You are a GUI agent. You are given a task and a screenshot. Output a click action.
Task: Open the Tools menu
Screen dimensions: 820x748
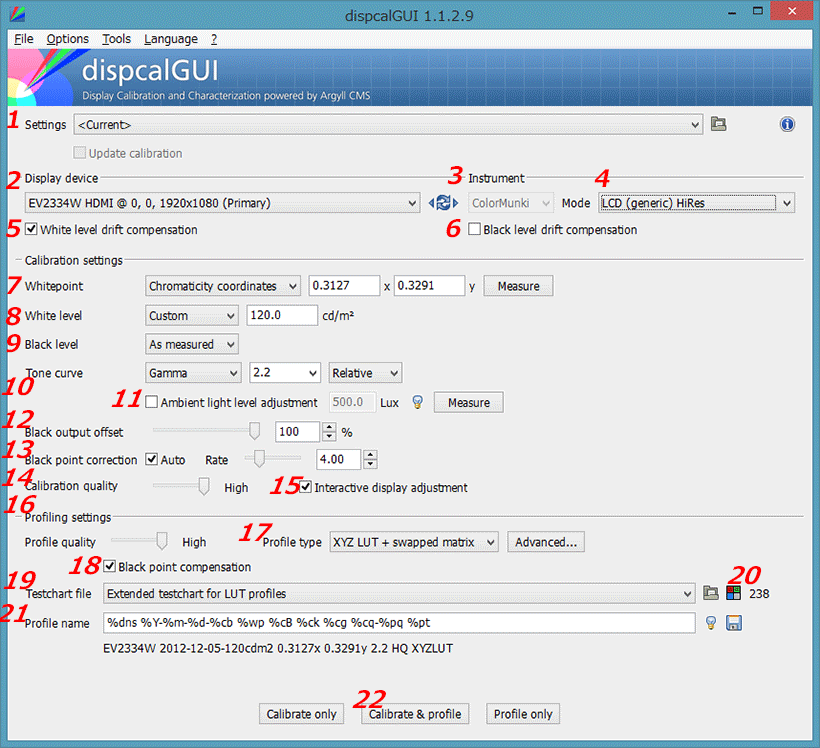click(116, 39)
